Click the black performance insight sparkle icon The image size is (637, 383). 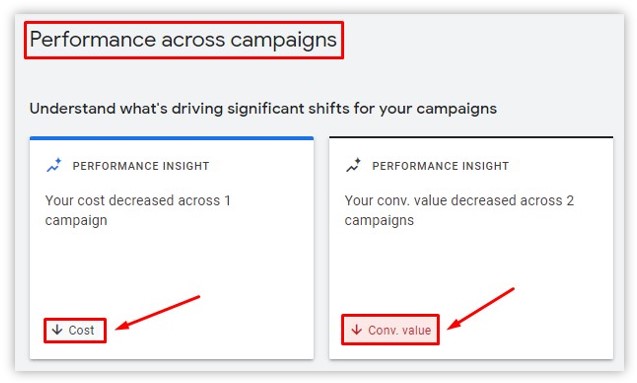pyautogui.click(x=353, y=165)
